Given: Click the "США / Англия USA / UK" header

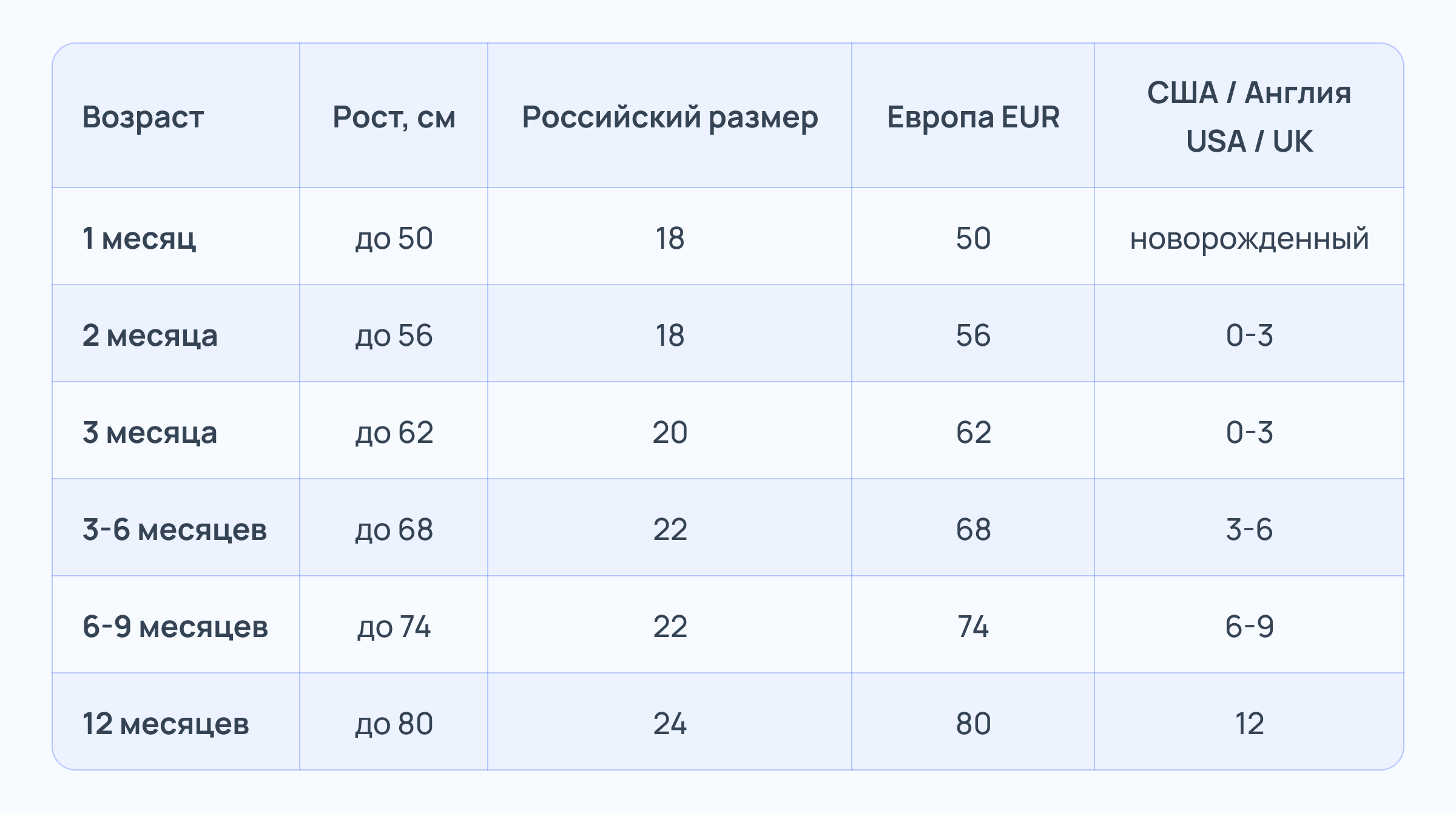Looking at the screenshot, I should pyautogui.click(x=1249, y=116).
